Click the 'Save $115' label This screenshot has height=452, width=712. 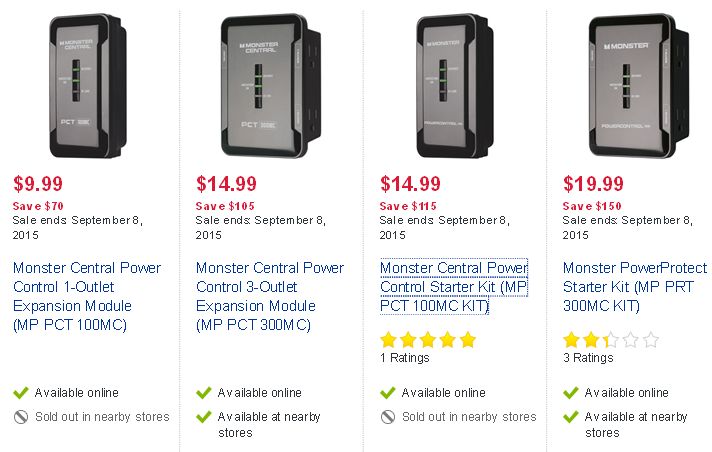408,206
